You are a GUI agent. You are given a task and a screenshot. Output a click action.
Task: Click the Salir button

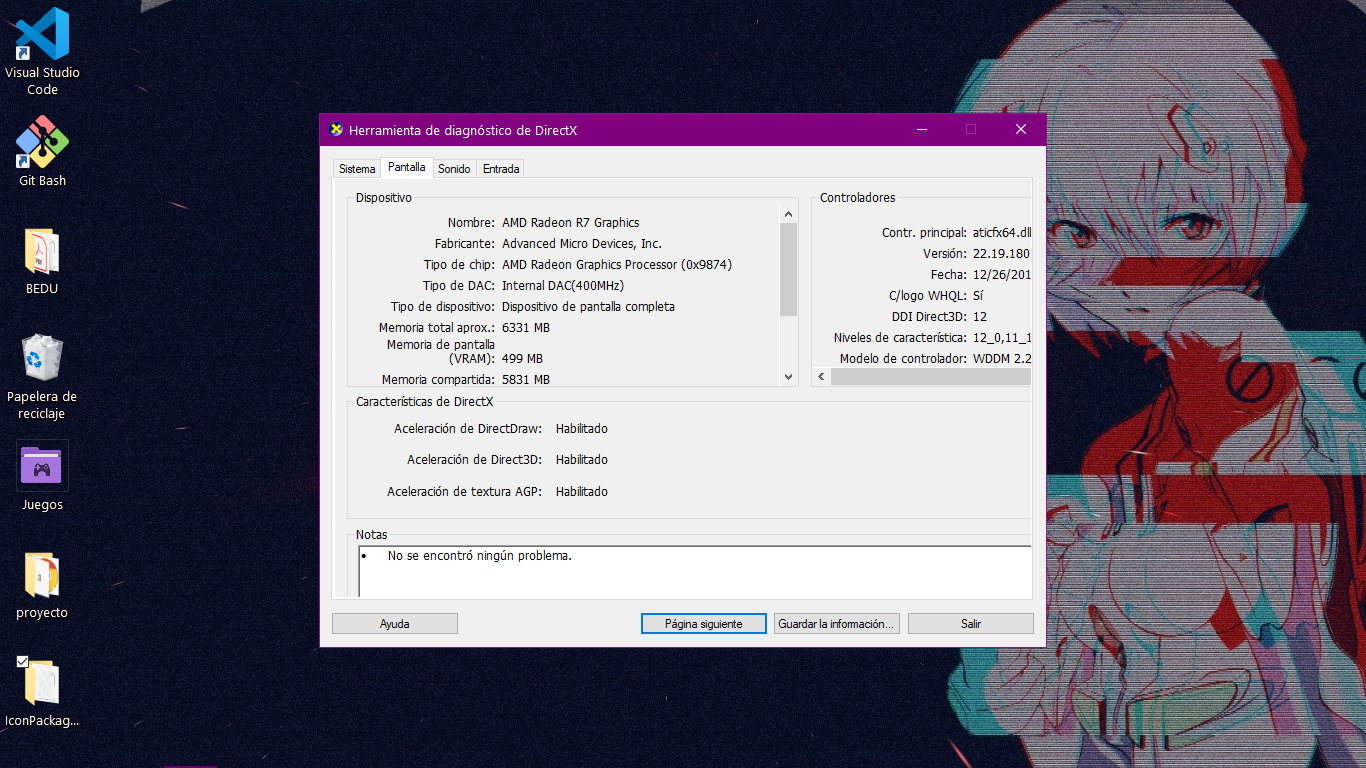pos(971,624)
